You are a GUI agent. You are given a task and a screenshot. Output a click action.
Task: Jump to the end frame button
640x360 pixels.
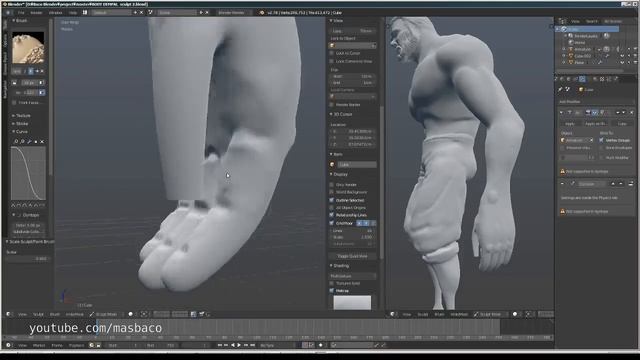(253, 345)
